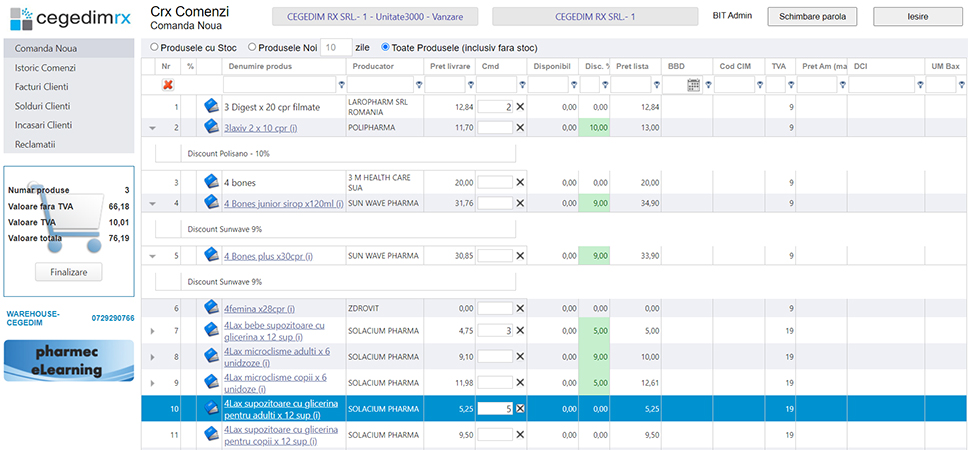The width and height of the screenshot is (968, 450).
Task: Open book icon for 4 Bones plus x30cpr
Action: pos(211,255)
